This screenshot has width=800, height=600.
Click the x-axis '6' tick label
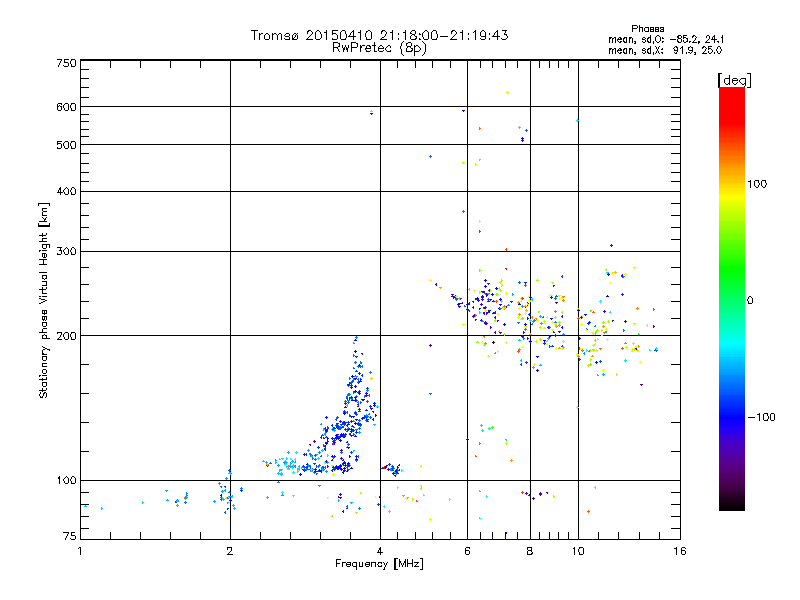[x=467, y=551]
